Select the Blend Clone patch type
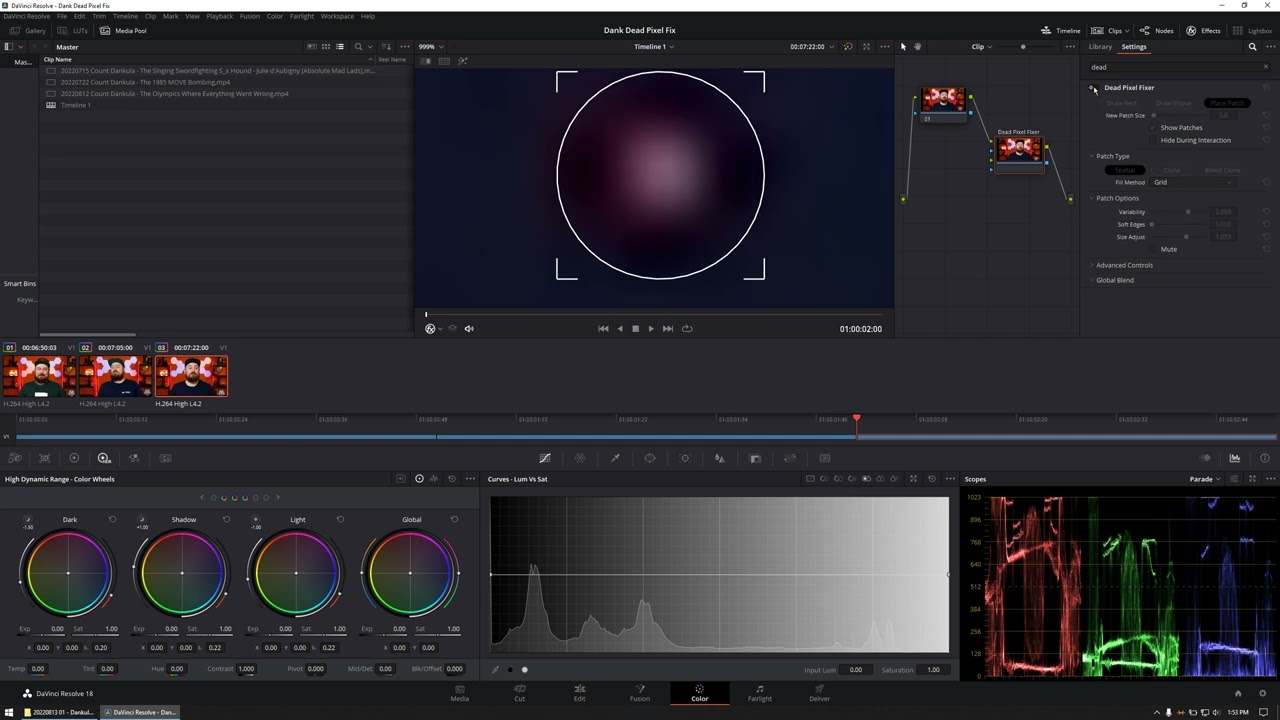 [1222, 170]
